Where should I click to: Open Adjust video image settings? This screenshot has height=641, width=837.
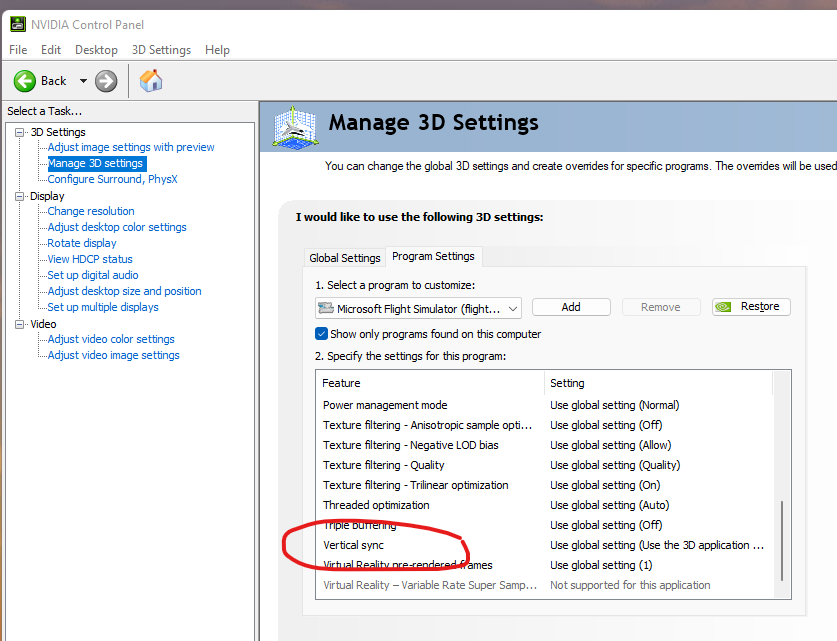[113, 355]
